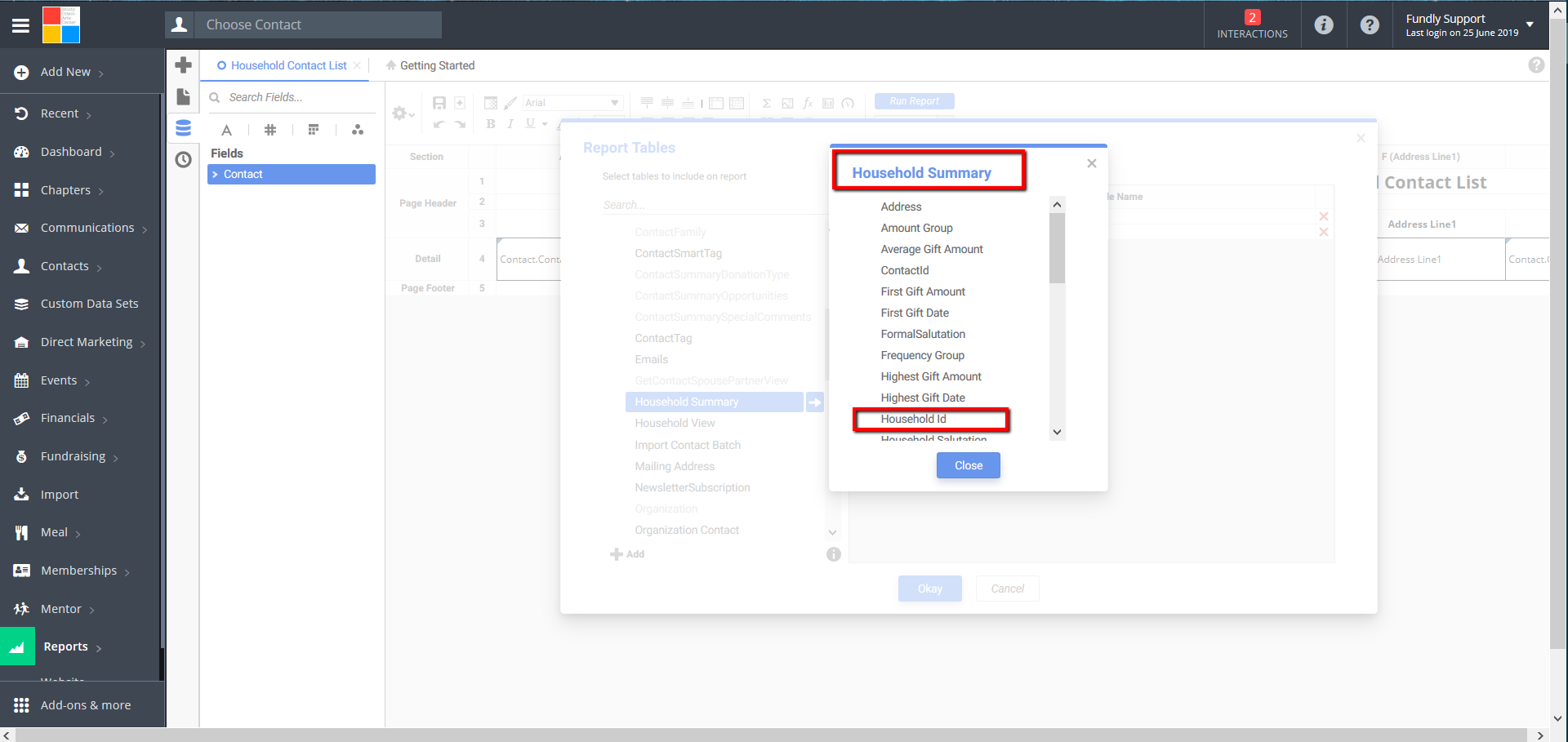Open the clock history icon in the side strip

click(x=184, y=159)
